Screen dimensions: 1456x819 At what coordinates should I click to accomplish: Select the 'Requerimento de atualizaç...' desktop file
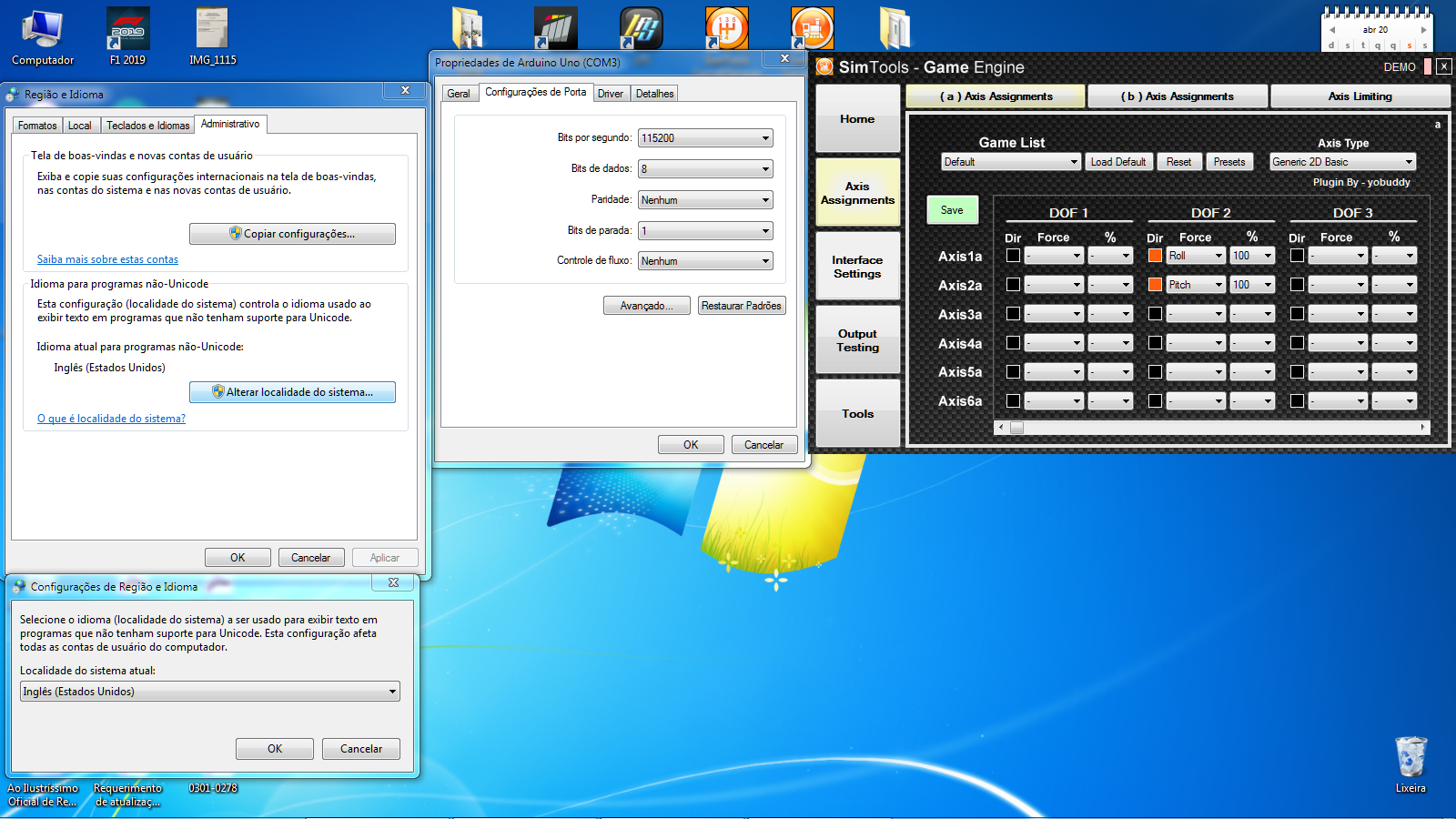127,794
